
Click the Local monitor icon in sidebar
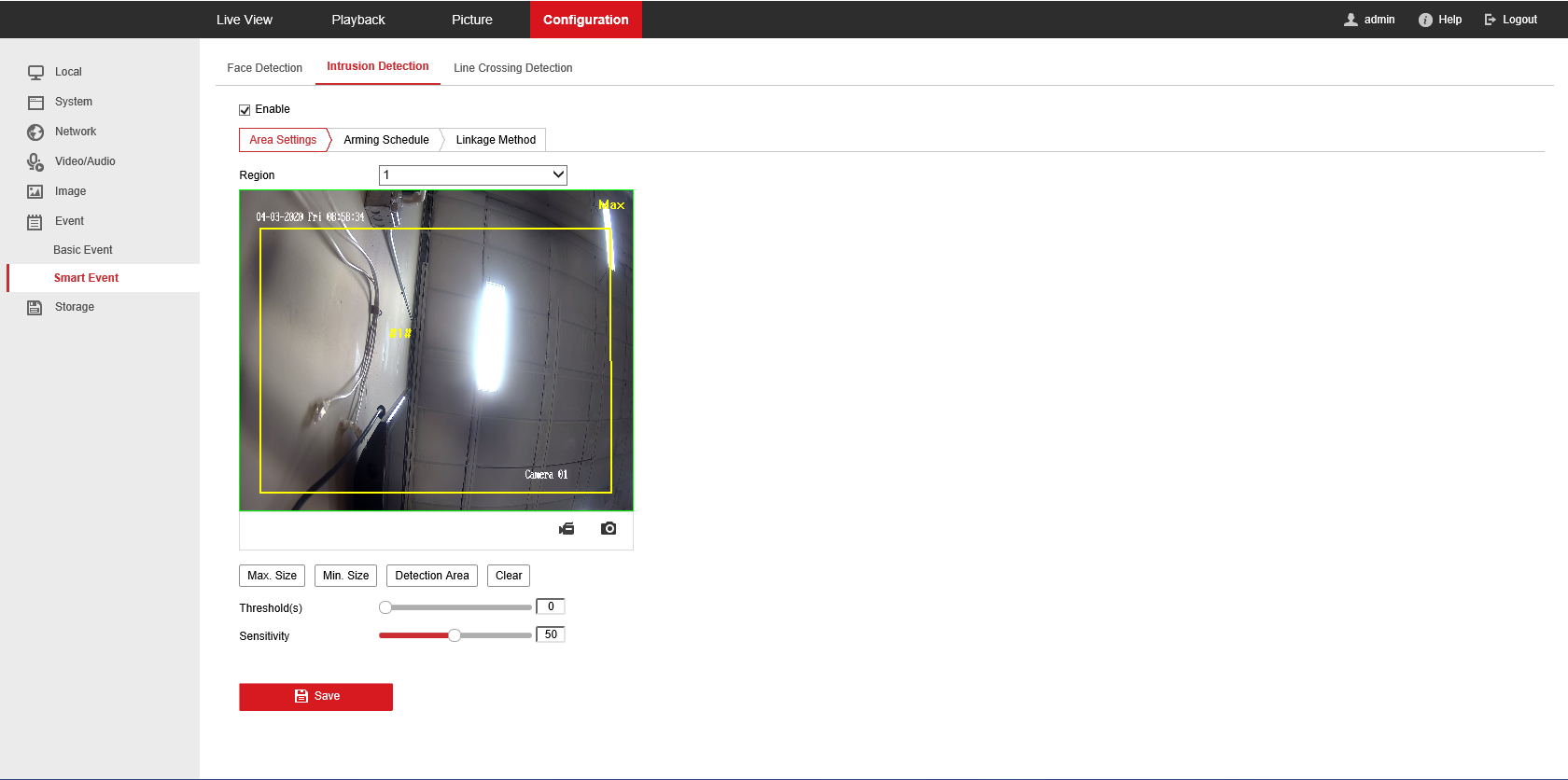[35, 72]
